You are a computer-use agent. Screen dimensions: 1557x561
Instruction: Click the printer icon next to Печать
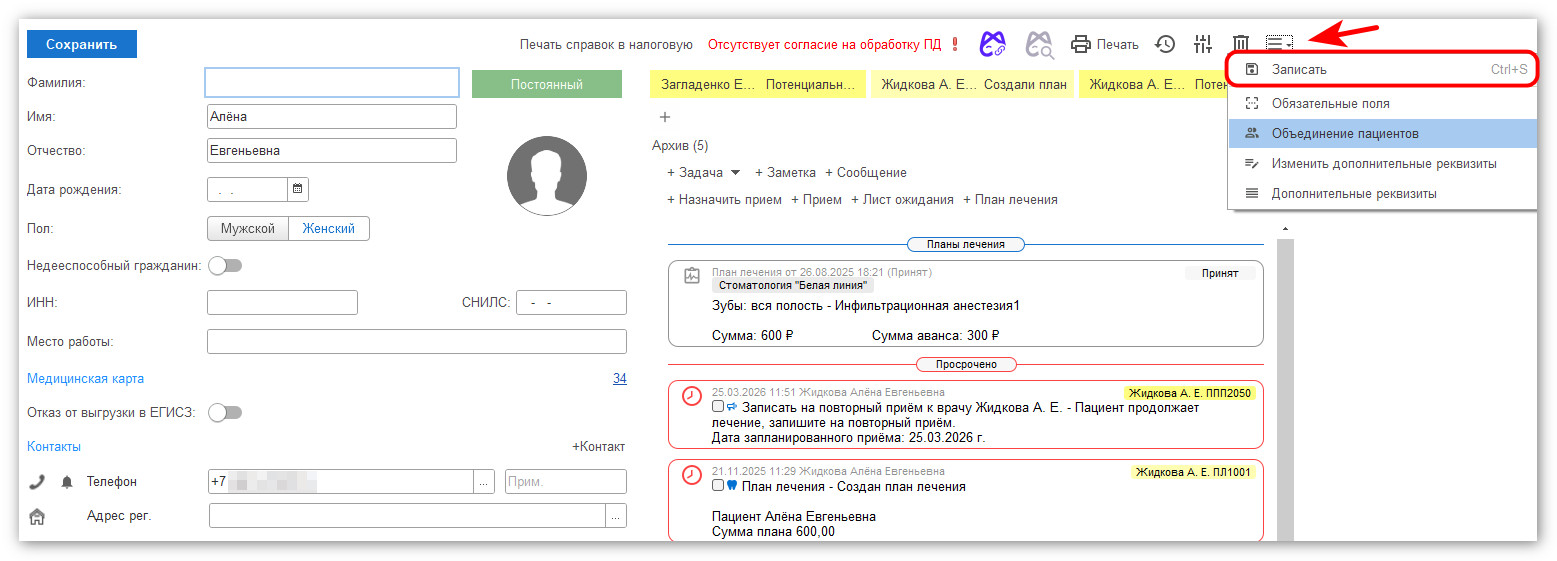click(x=1080, y=44)
